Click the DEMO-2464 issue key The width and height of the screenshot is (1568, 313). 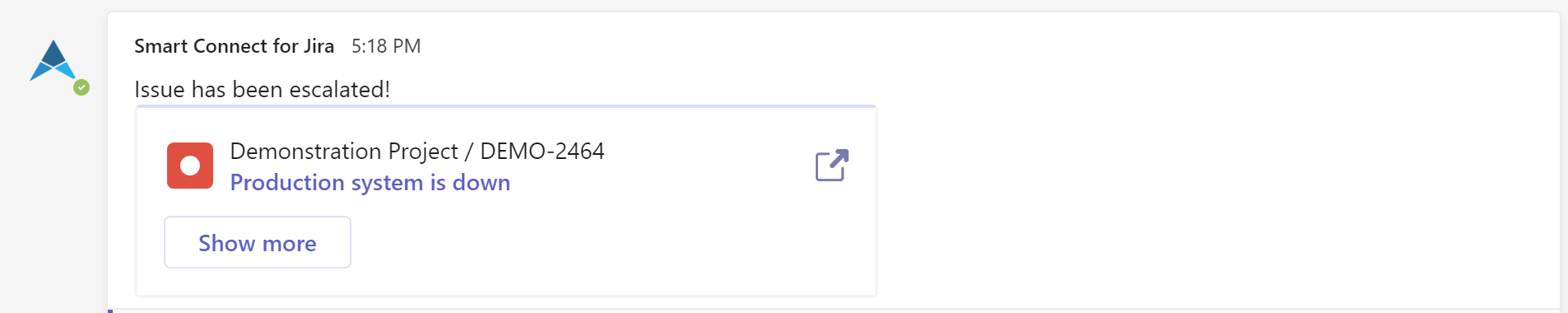click(542, 152)
